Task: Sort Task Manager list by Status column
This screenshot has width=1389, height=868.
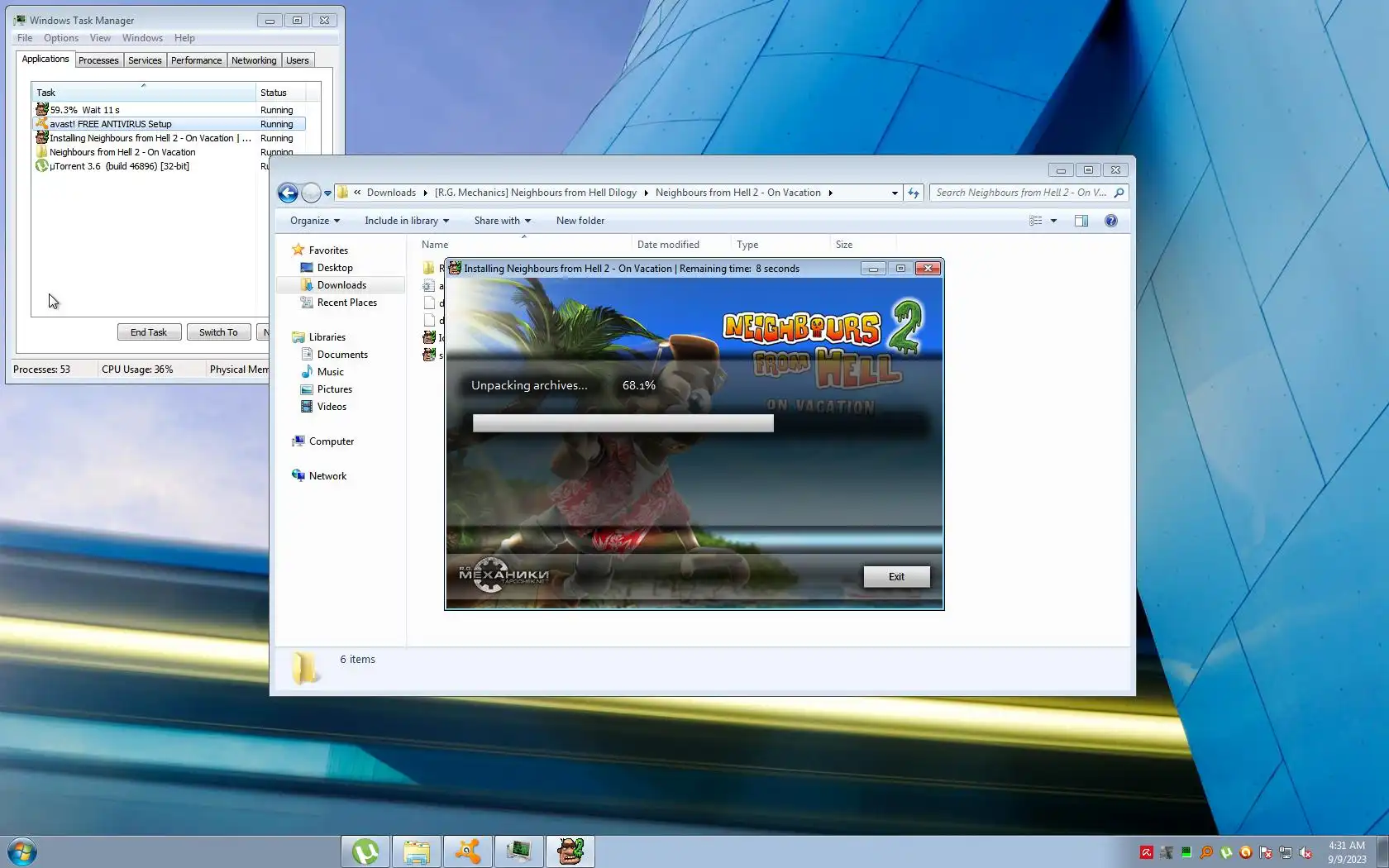Action: coord(281,93)
